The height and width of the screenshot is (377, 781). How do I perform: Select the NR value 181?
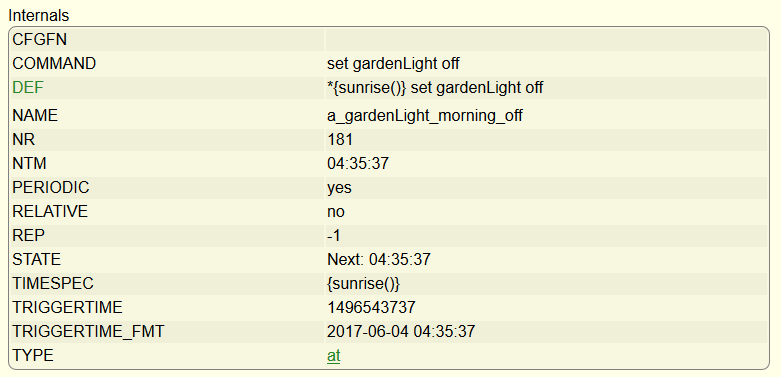(340, 139)
